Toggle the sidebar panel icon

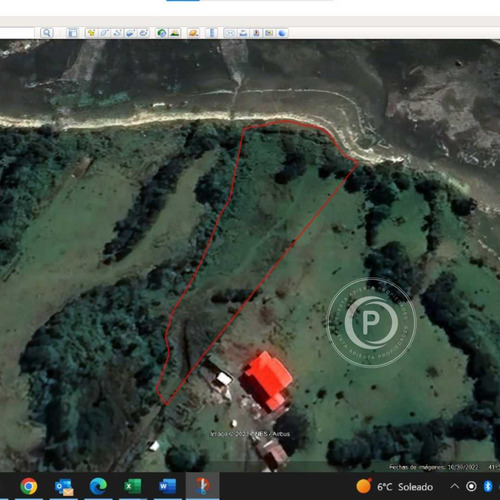tap(72, 33)
